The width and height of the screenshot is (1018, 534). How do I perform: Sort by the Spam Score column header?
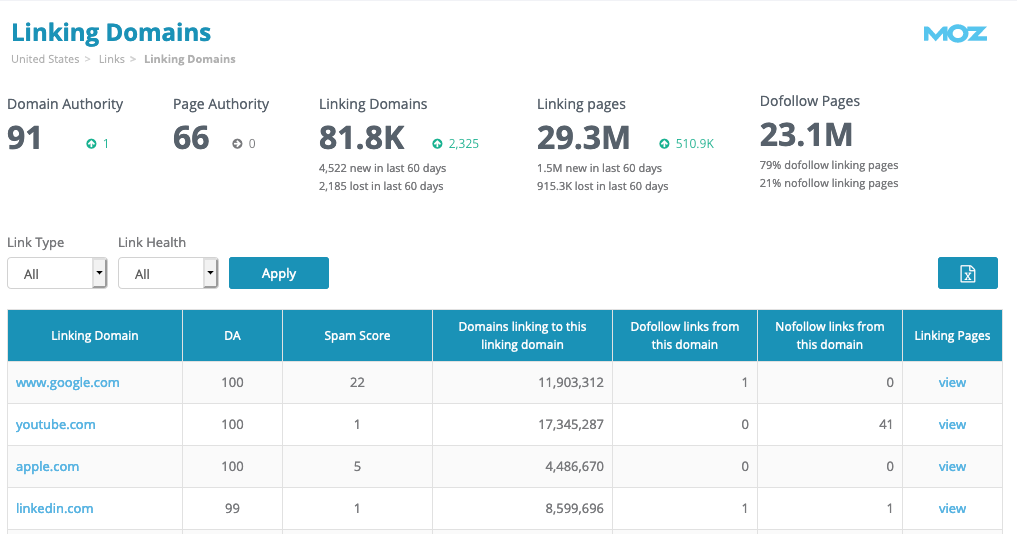point(357,335)
